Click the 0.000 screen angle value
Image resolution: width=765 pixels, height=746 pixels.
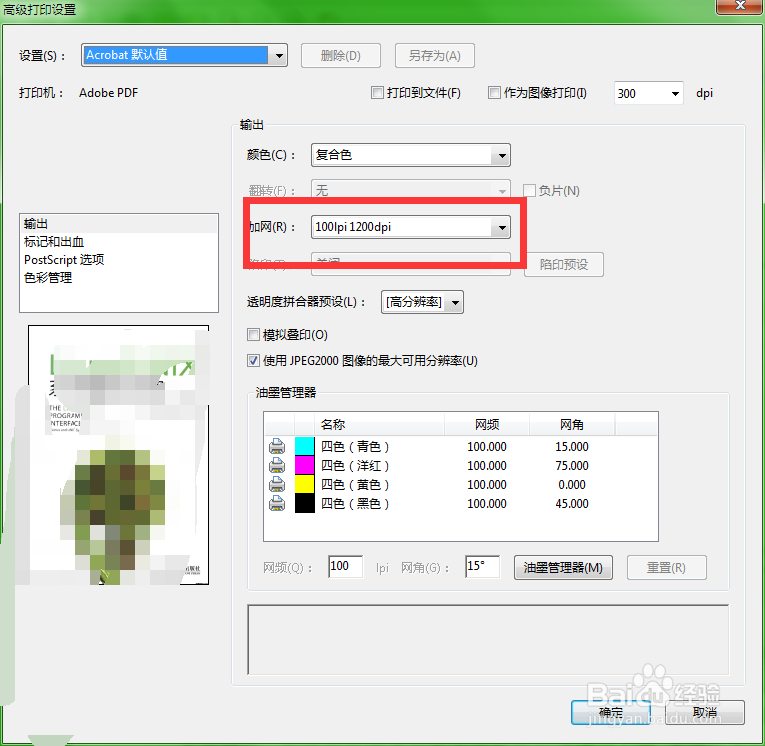572,484
